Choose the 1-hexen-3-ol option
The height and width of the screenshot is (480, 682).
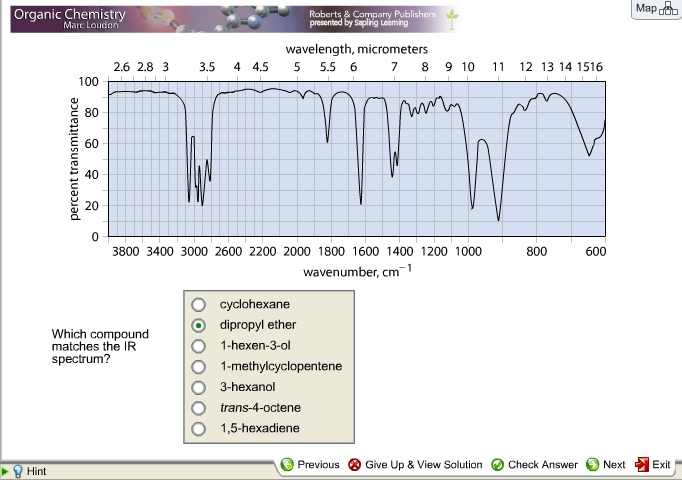tap(198, 346)
